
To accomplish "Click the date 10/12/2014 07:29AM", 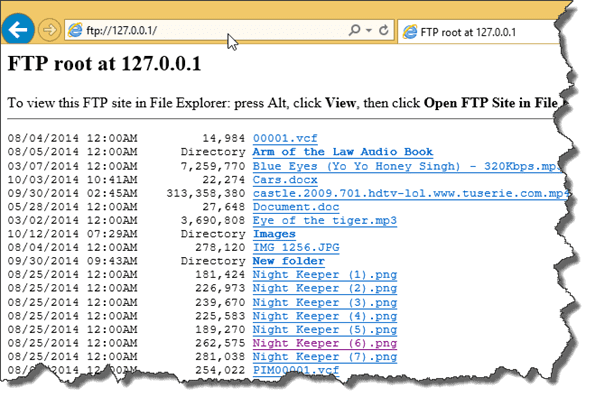I will [x=72, y=234].
